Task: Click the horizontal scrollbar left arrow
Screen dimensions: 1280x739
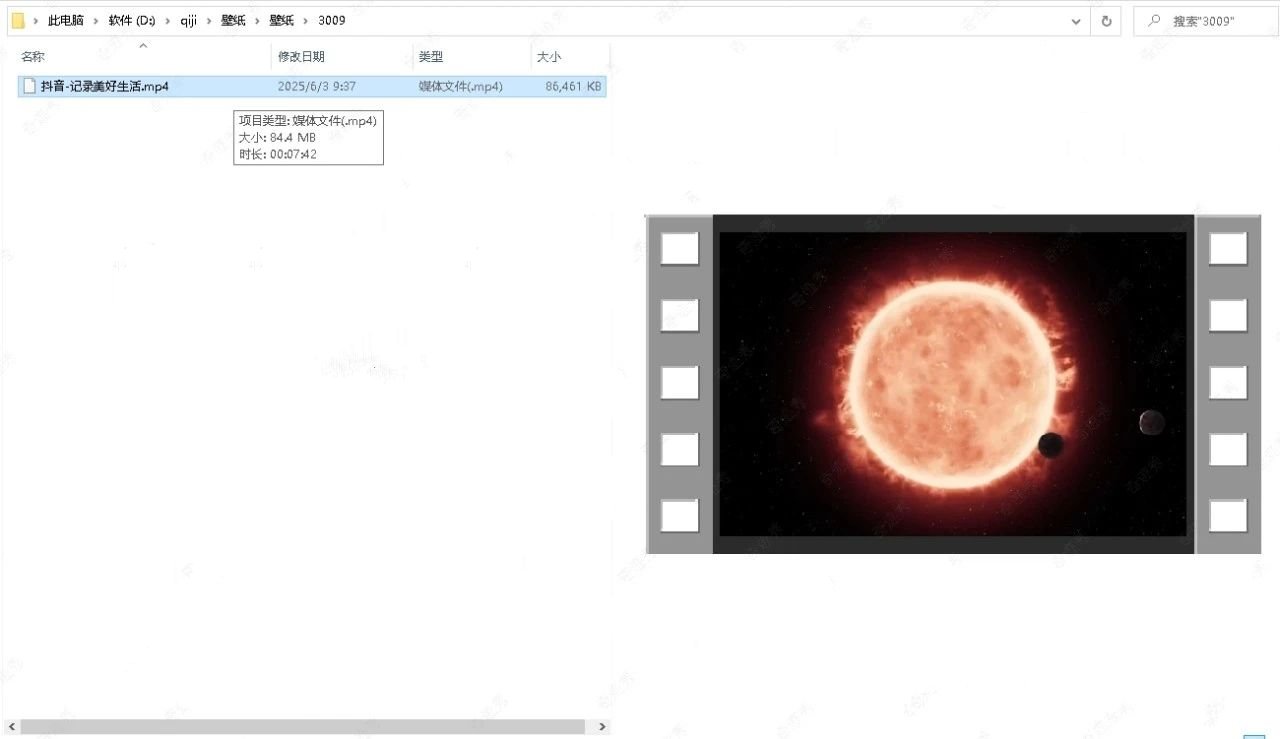Action: (x=11, y=726)
